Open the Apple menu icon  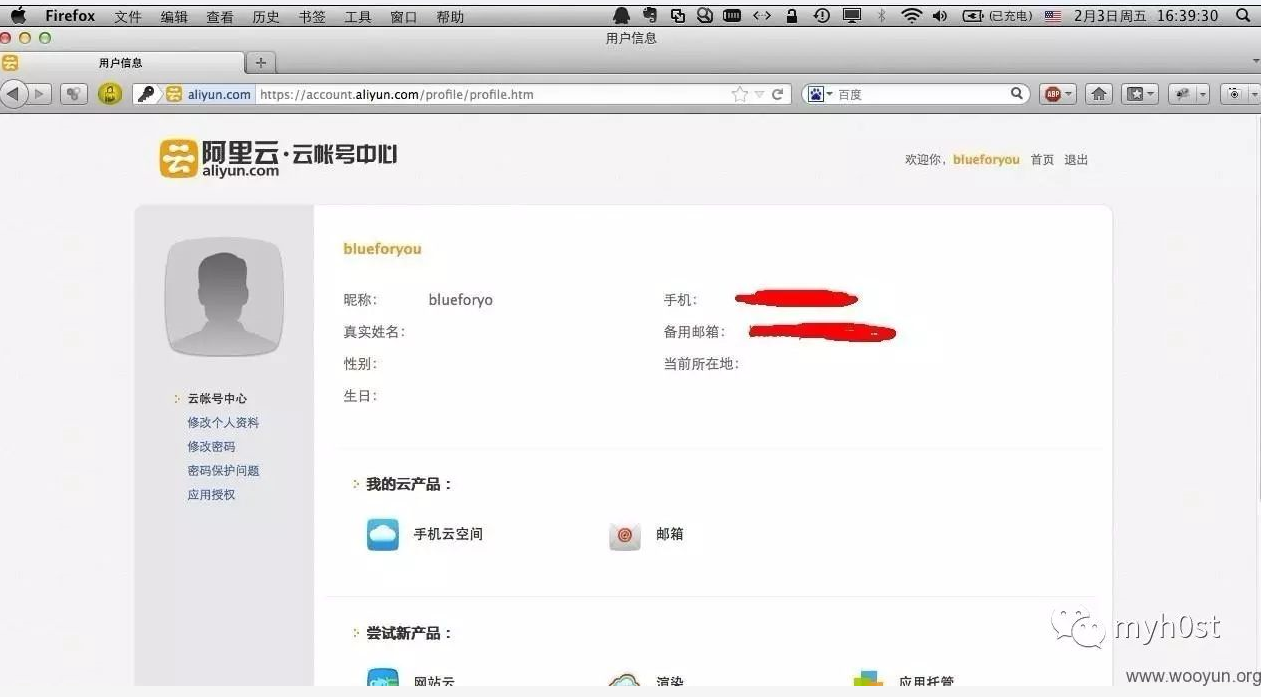18,15
